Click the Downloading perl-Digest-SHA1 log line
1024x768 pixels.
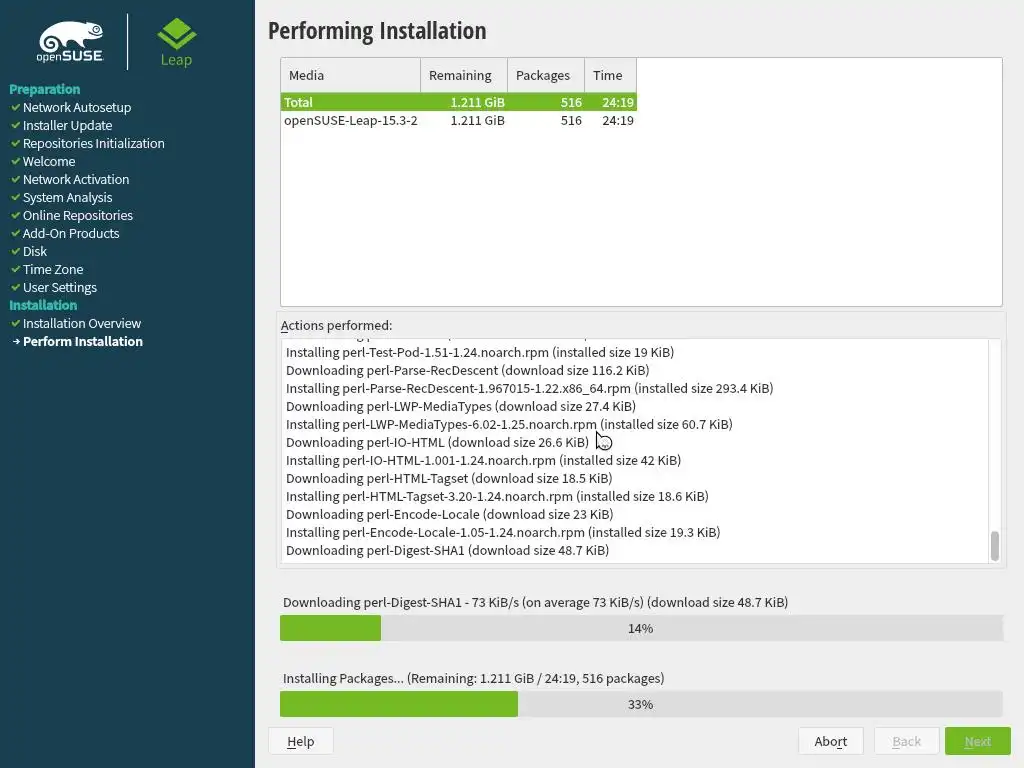click(x=447, y=551)
